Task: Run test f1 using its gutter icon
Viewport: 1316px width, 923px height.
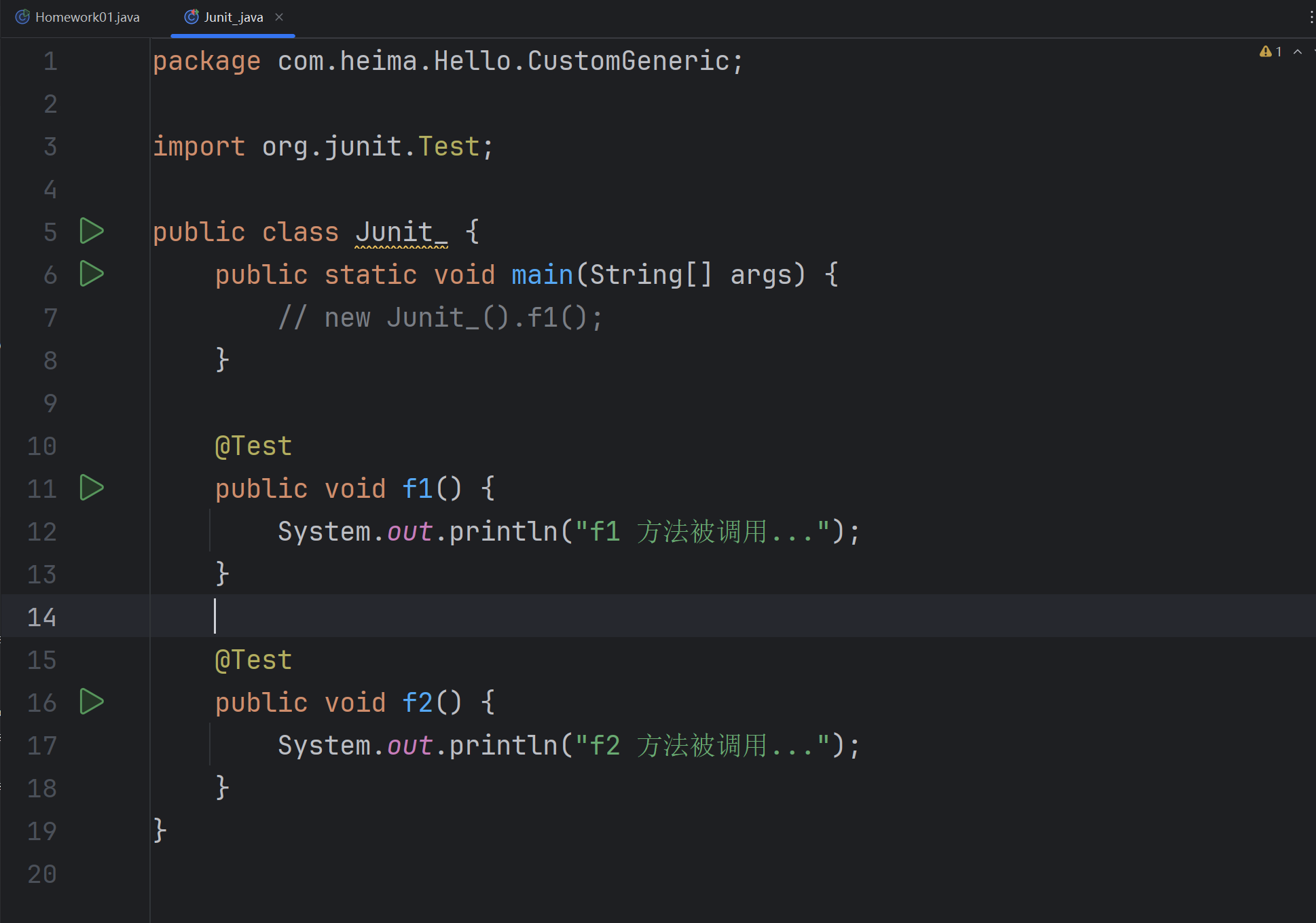Action: tap(91, 488)
